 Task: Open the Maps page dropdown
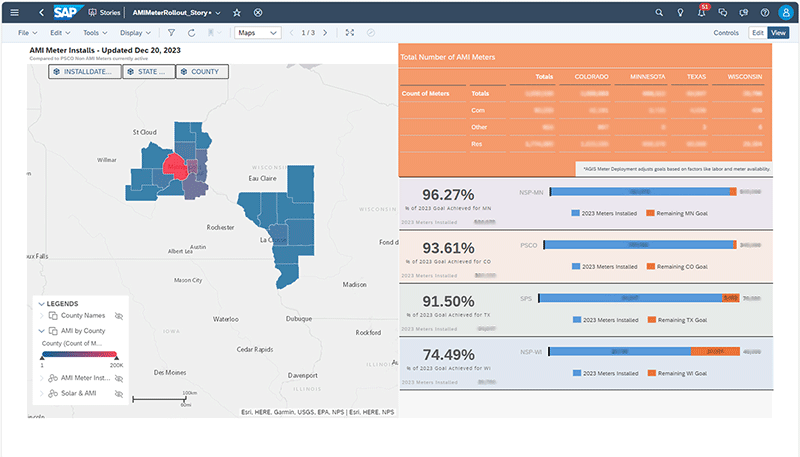[x=256, y=33]
